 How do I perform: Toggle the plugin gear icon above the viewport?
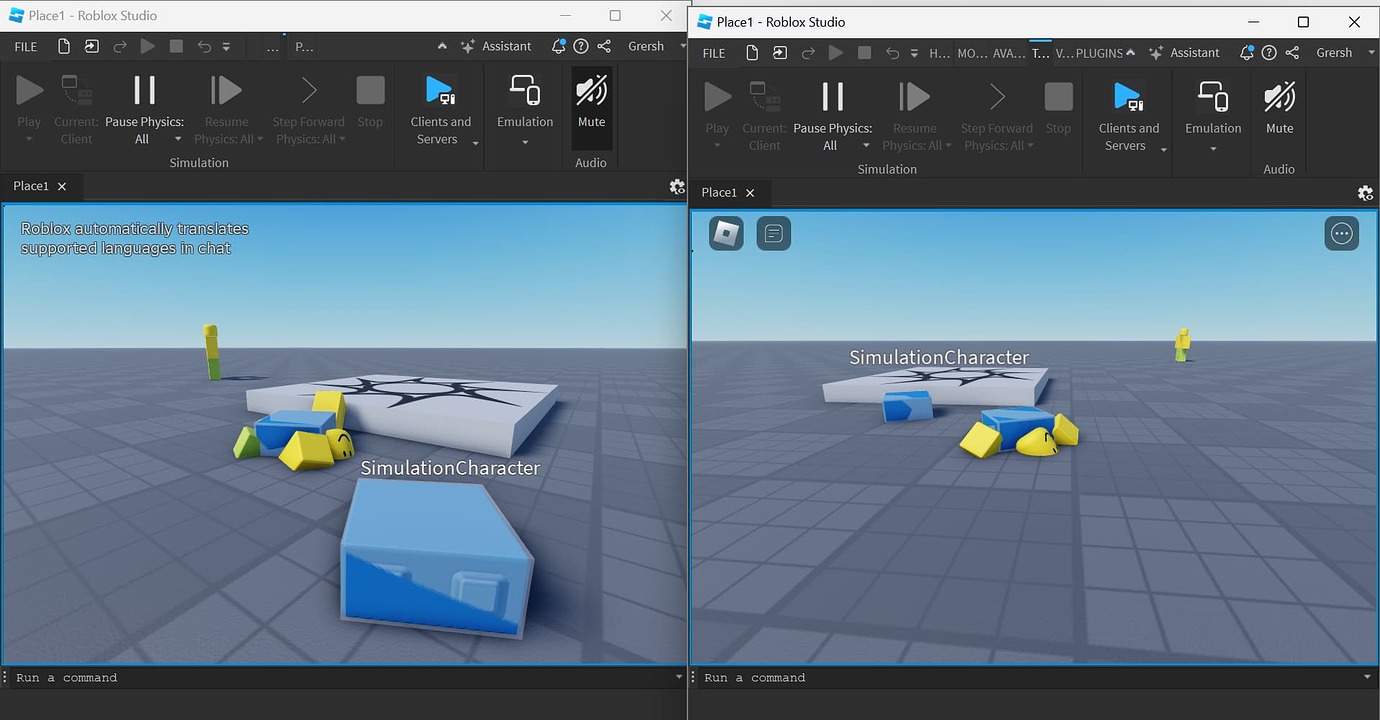point(677,186)
